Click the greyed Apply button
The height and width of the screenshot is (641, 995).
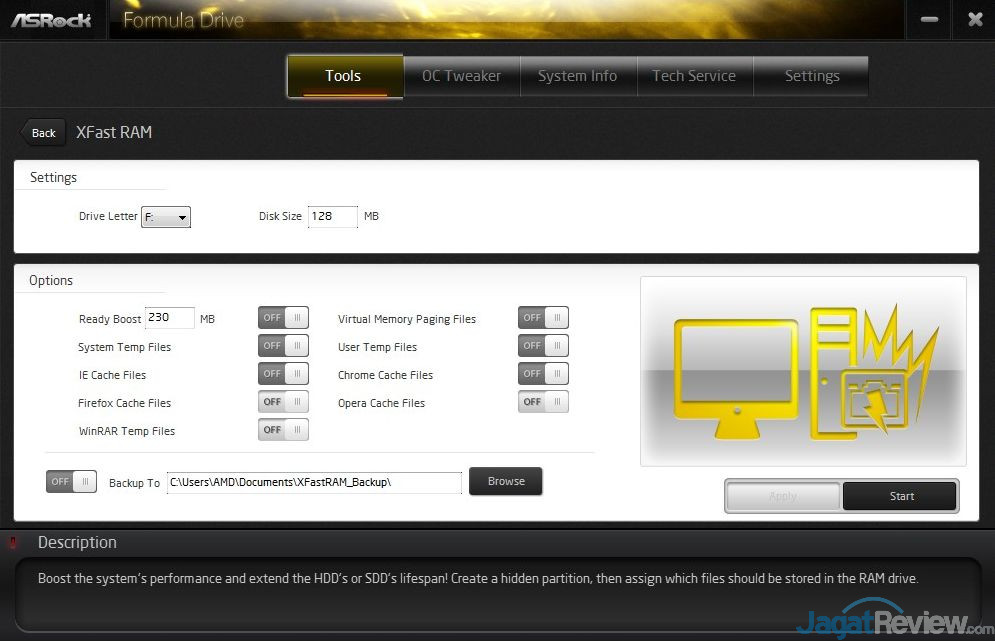(783, 496)
